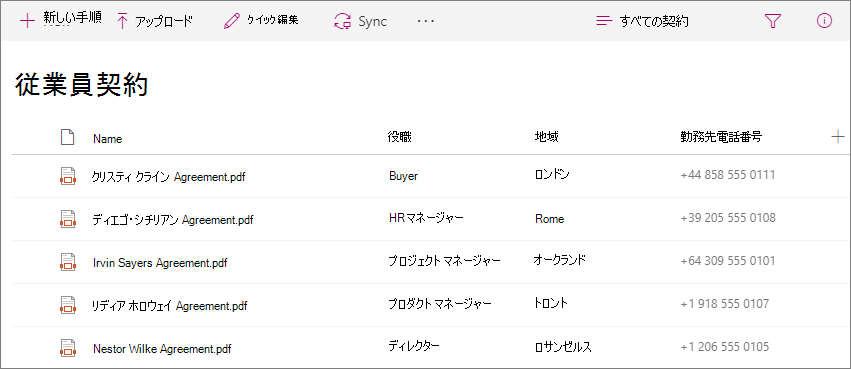Click the file type column header icon
Screen dimensions: 851x369
[67, 138]
